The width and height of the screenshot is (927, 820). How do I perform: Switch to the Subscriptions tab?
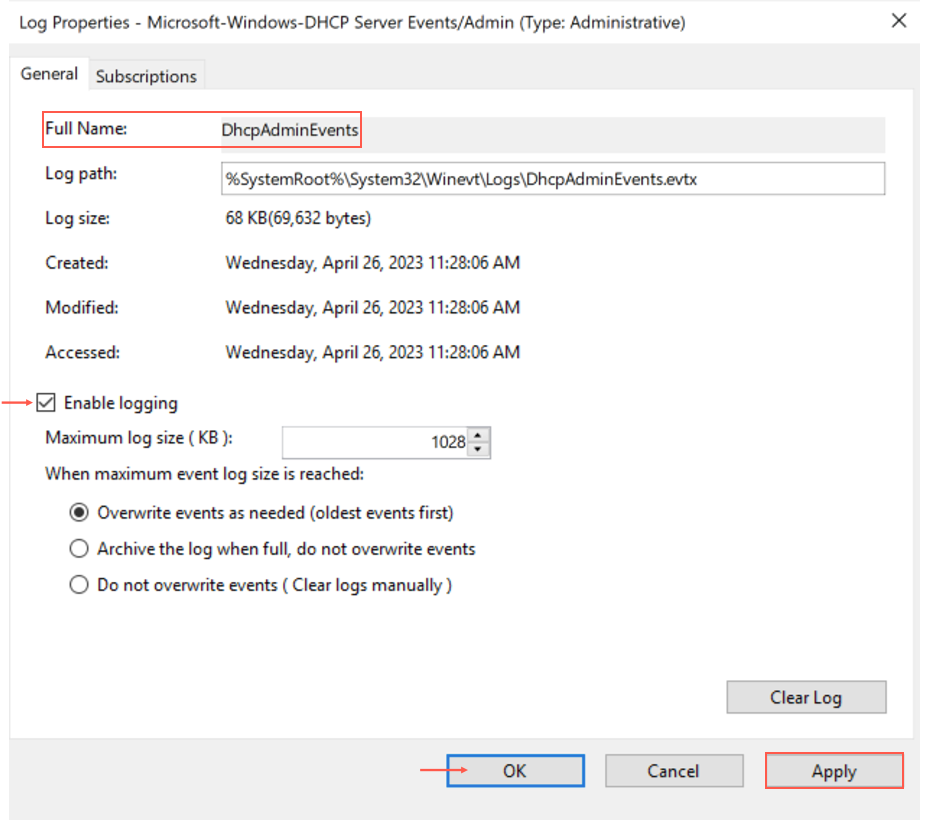coord(146,76)
